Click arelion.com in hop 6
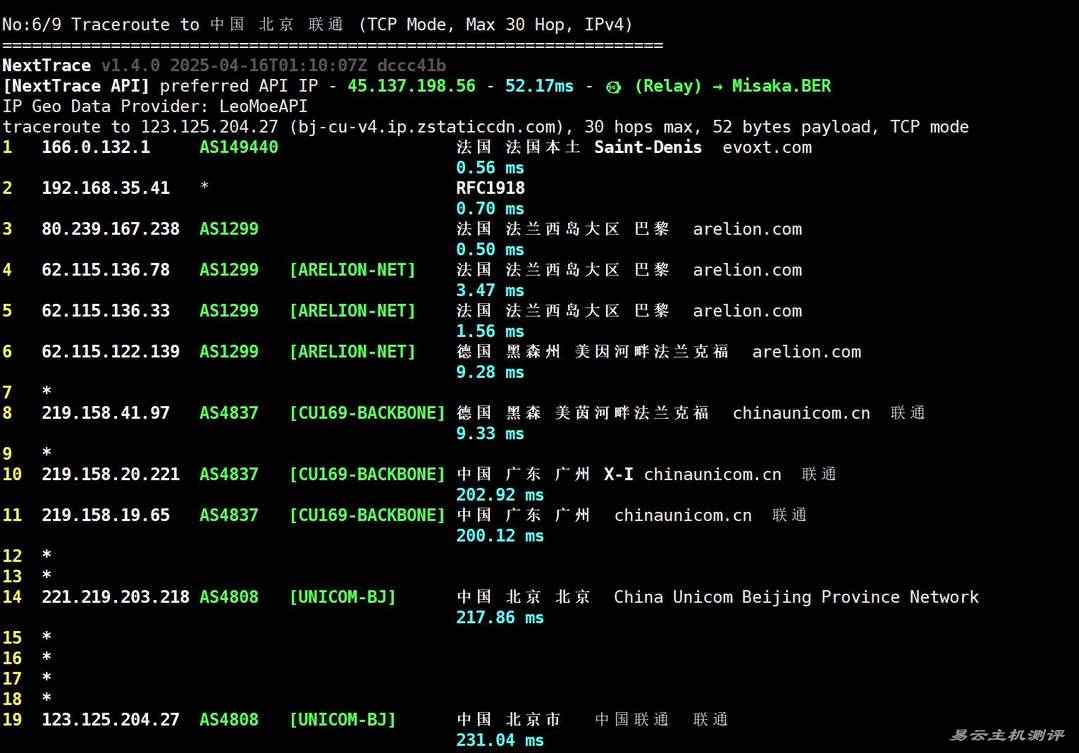The image size is (1079, 753). (806, 352)
